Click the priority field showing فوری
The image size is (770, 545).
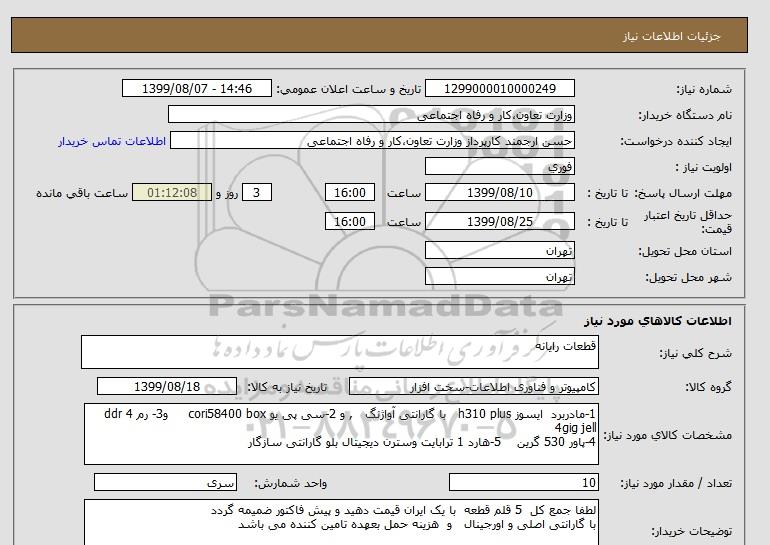(499, 166)
